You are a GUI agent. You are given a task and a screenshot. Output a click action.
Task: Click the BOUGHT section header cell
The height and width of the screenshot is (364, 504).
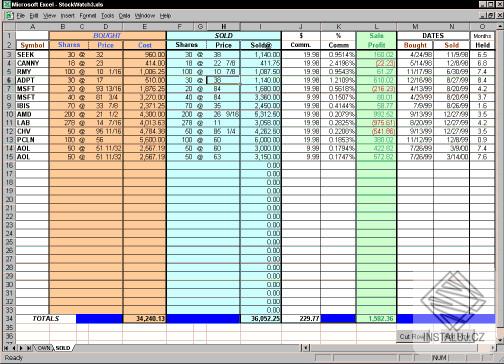pos(107,36)
